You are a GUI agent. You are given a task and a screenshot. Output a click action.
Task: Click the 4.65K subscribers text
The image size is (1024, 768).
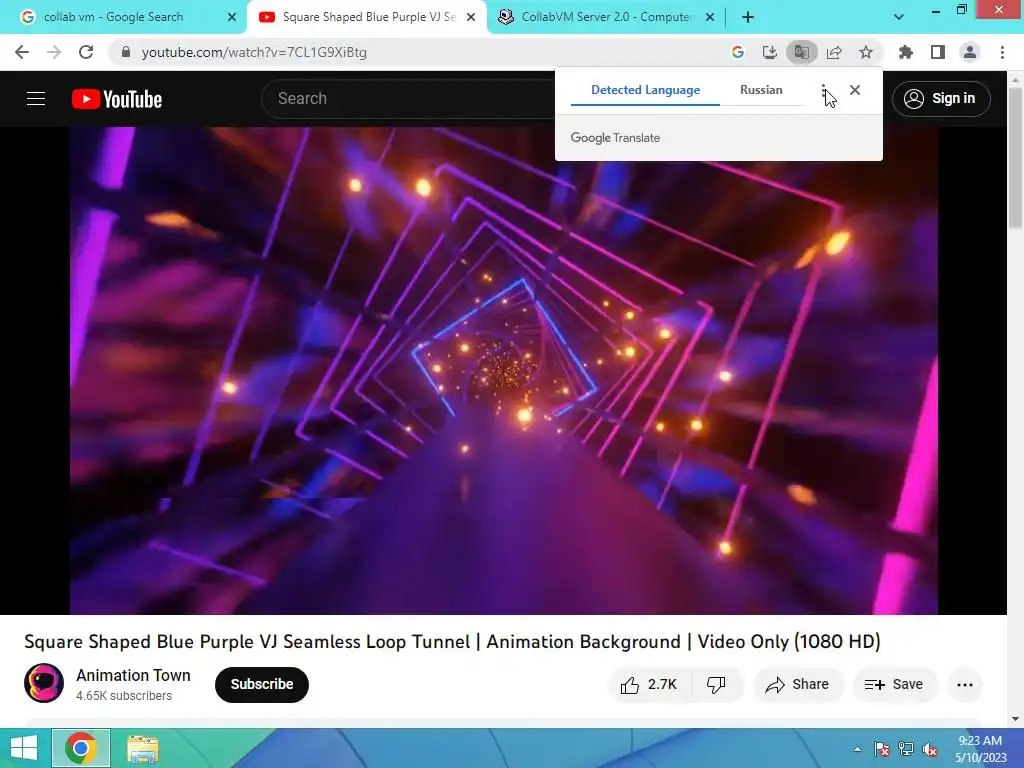(x=123, y=696)
